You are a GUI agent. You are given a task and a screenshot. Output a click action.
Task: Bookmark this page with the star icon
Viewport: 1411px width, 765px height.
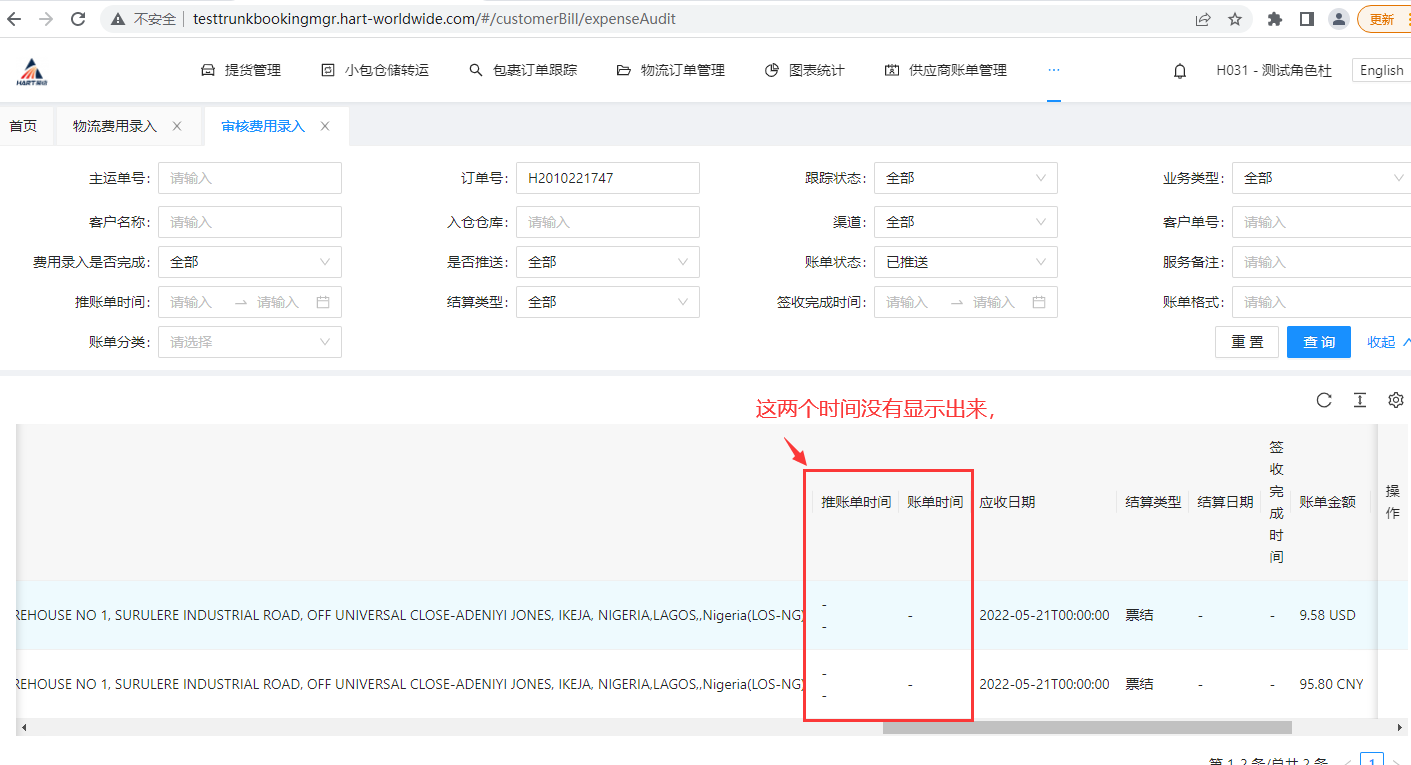coord(1235,19)
